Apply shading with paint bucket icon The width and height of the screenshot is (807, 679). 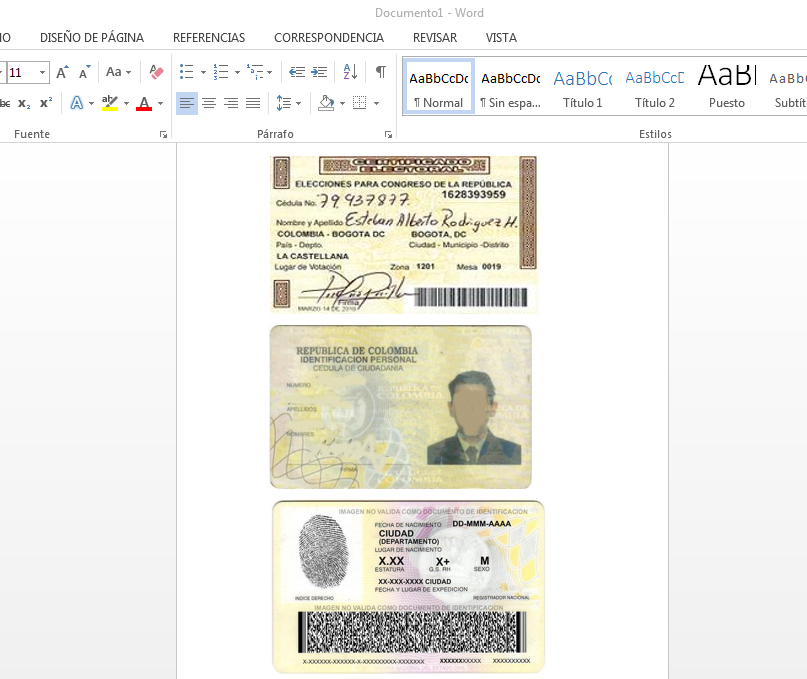[x=326, y=103]
